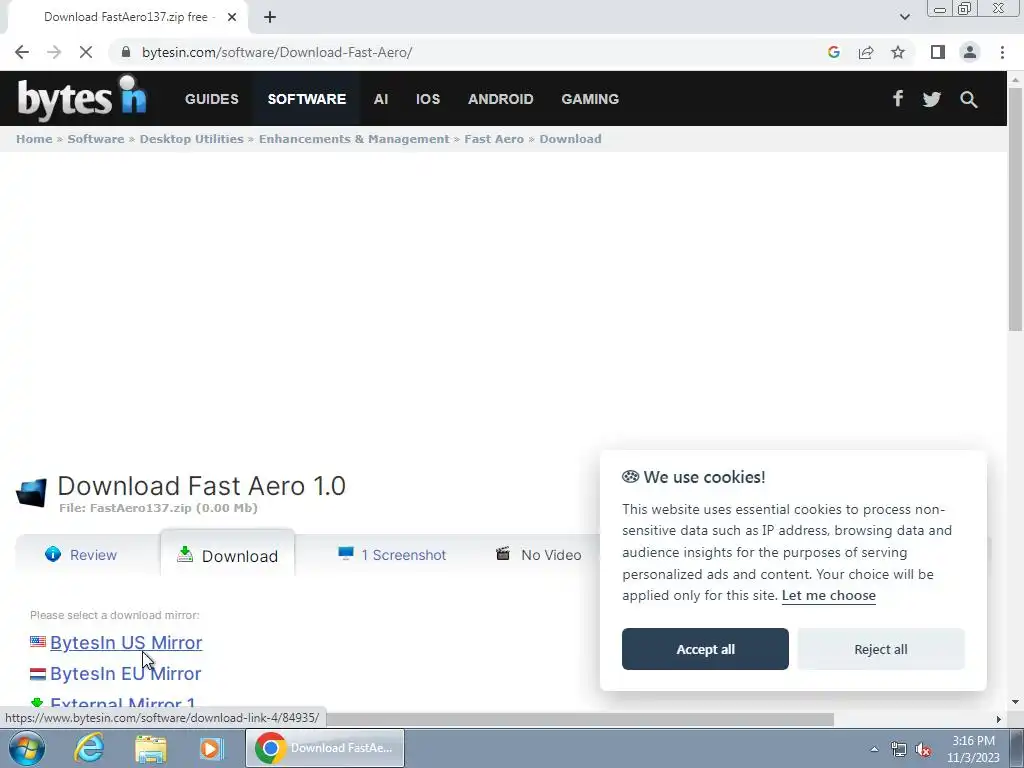The height and width of the screenshot is (768, 1024).
Task: Open the IOS menu item
Action: tap(428, 99)
